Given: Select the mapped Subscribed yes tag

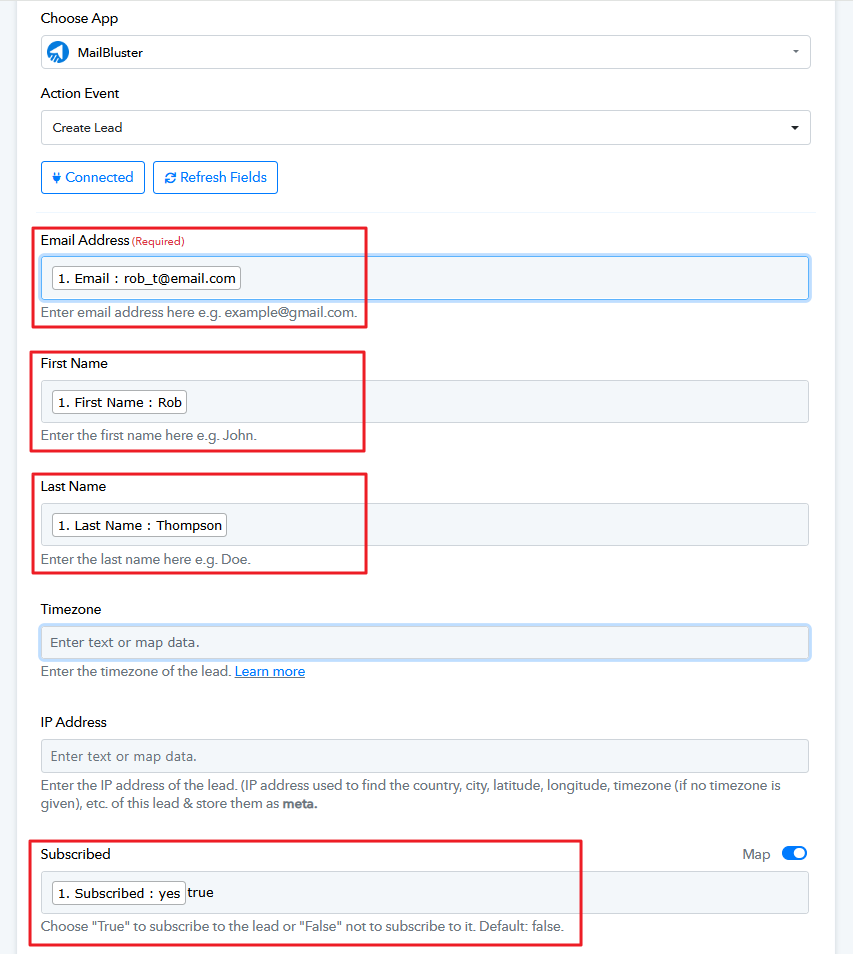Looking at the screenshot, I should point(119,893).
